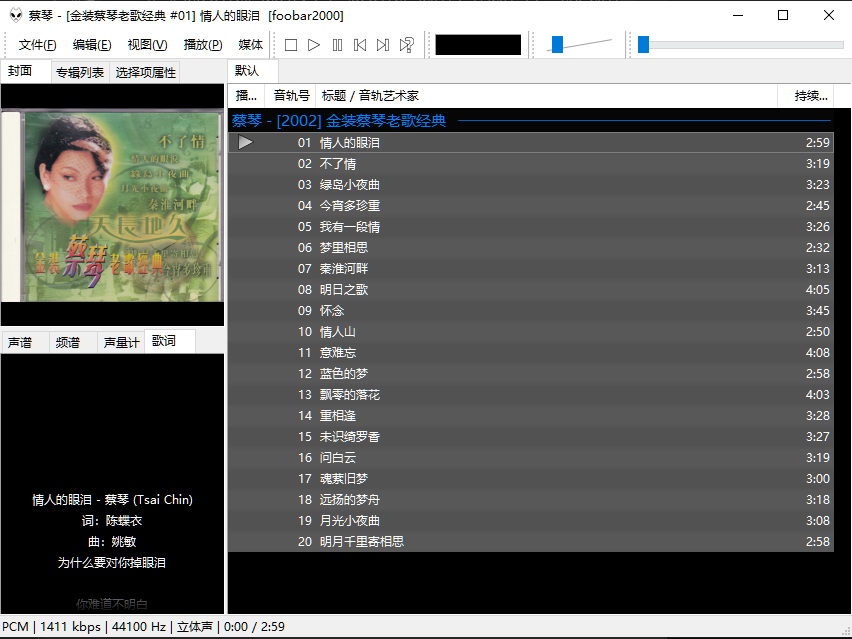Open the 播放(P) menu

click(x=203, y=45)
